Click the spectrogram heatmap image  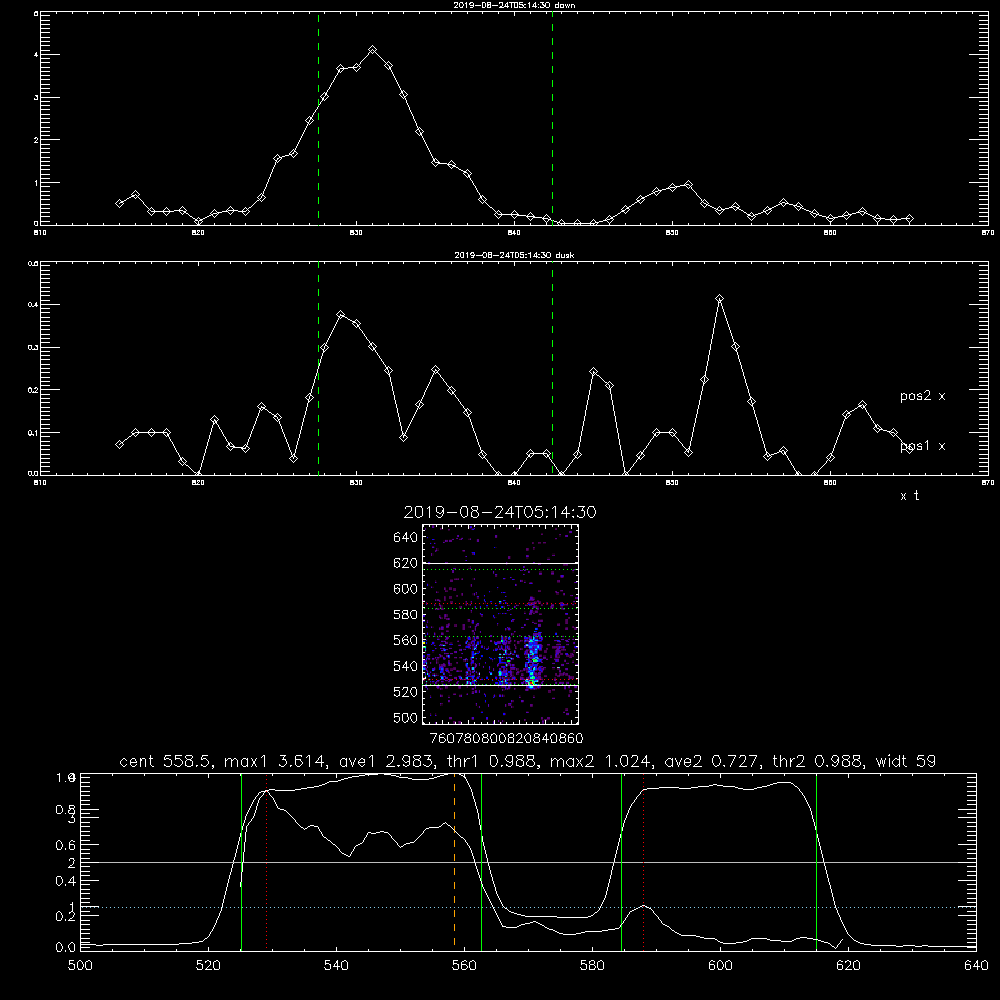[500, 624]
